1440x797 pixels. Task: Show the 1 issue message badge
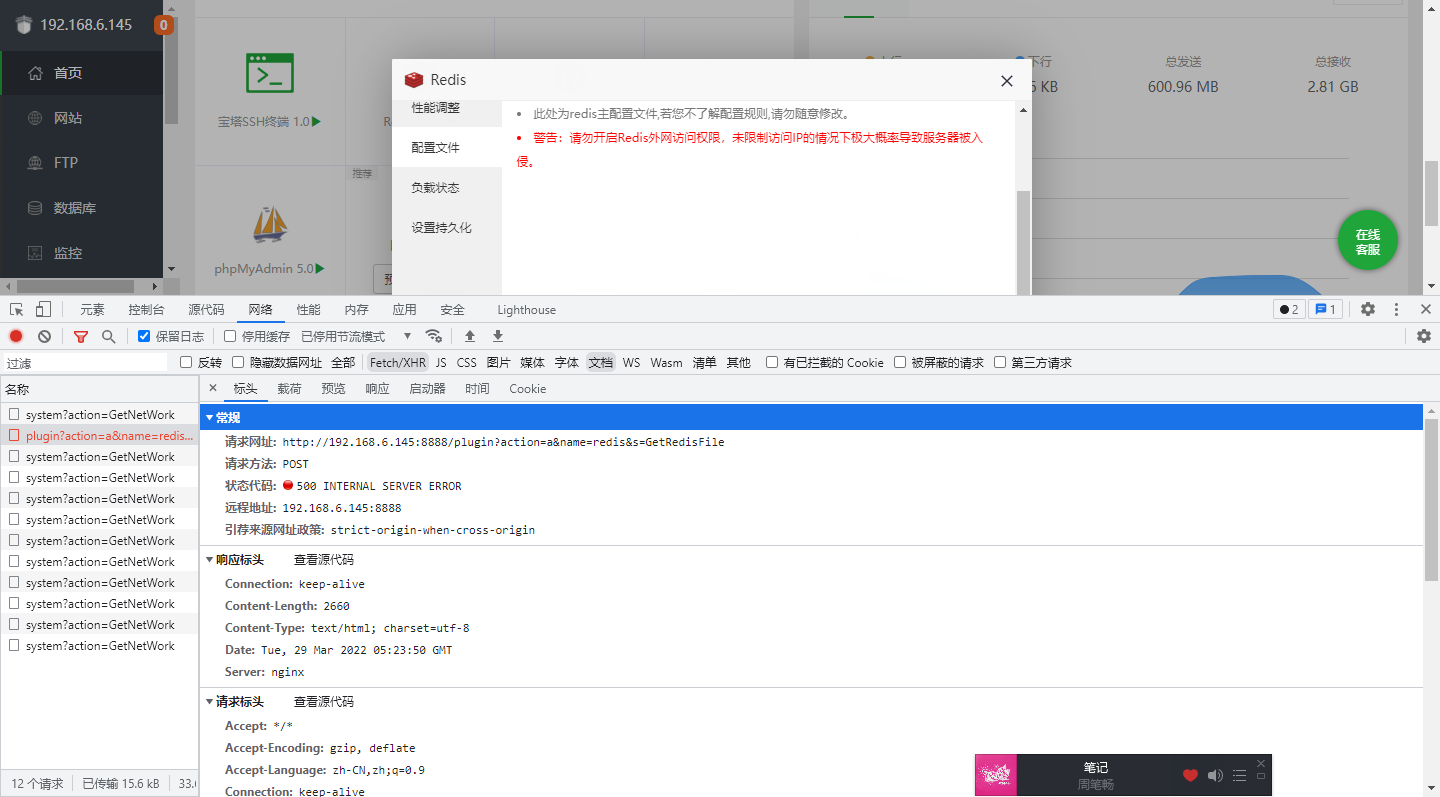coord(1326,310)
